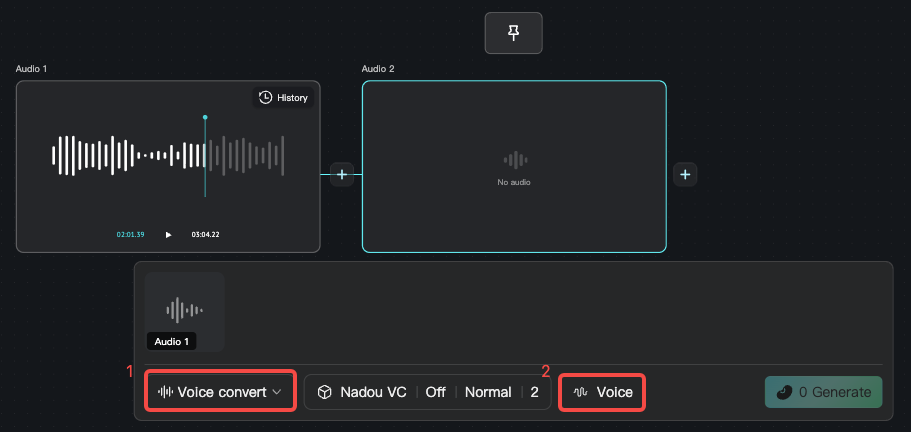This screenshot has width=911, height=432.
Task: Click the Voice button
Action: click(x=602, y=392)
